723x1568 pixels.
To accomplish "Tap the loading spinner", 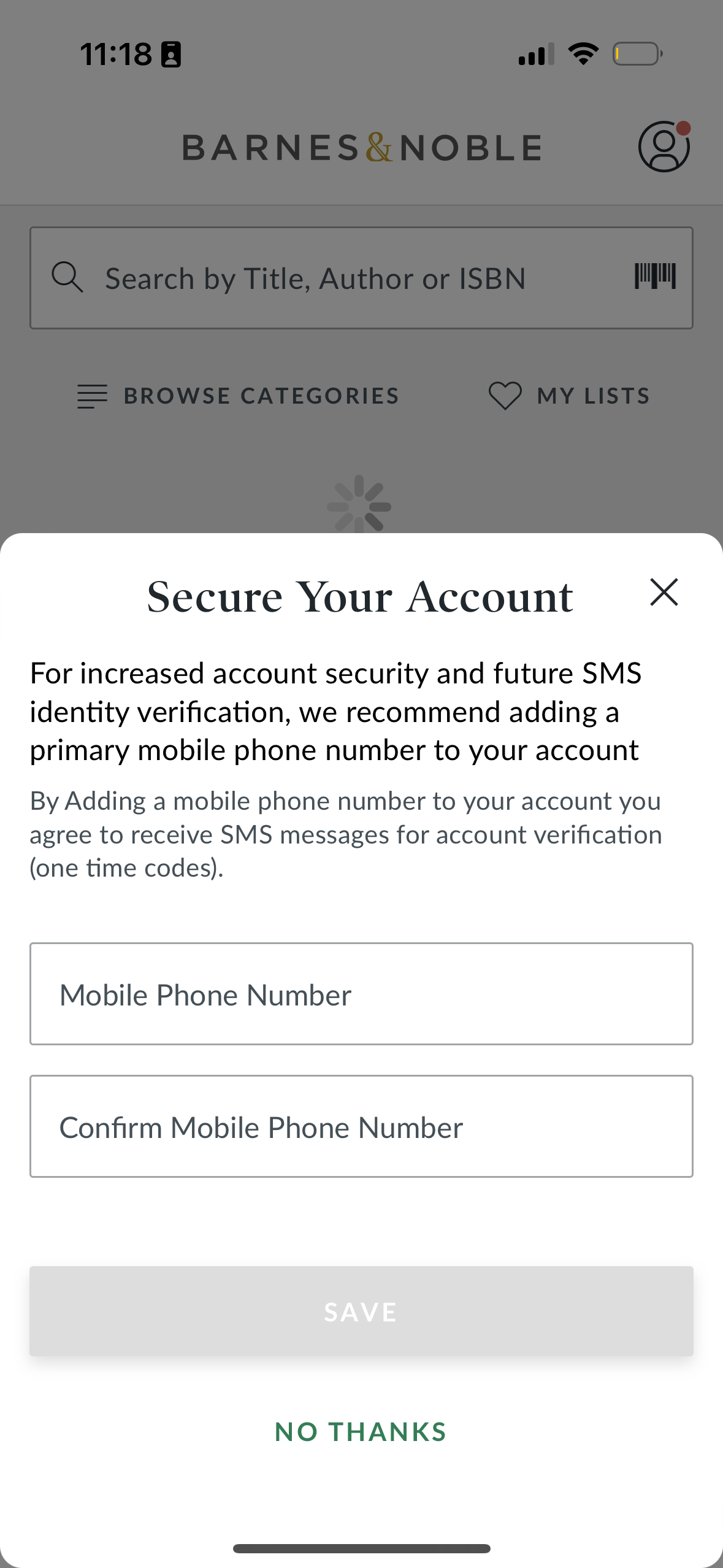I will tap(359, 505).
